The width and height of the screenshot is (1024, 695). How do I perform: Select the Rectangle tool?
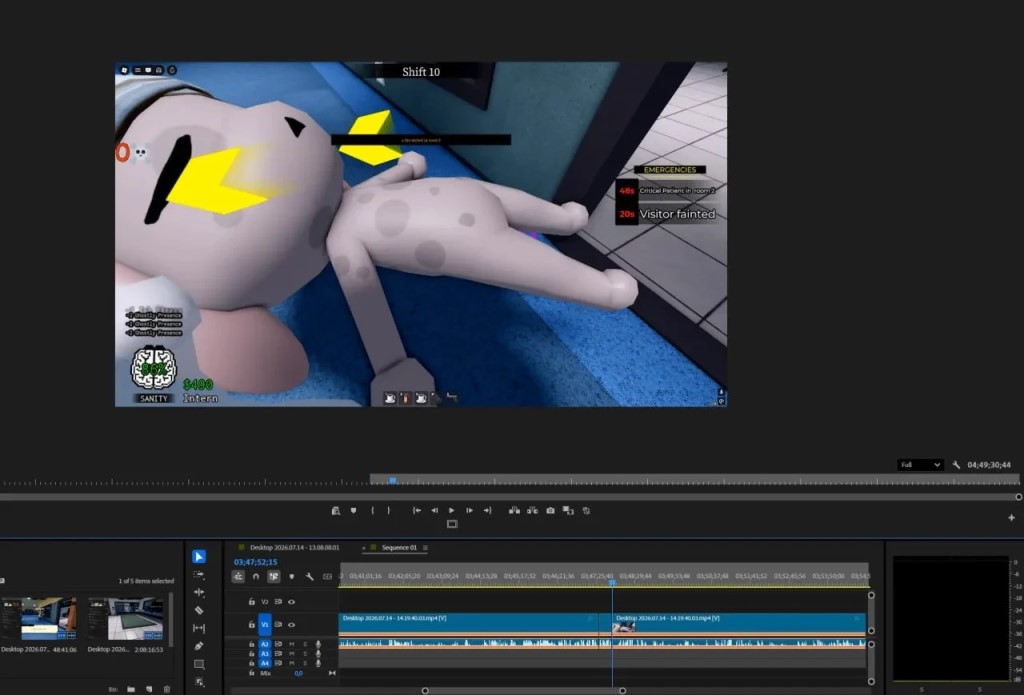pos(199,664)
